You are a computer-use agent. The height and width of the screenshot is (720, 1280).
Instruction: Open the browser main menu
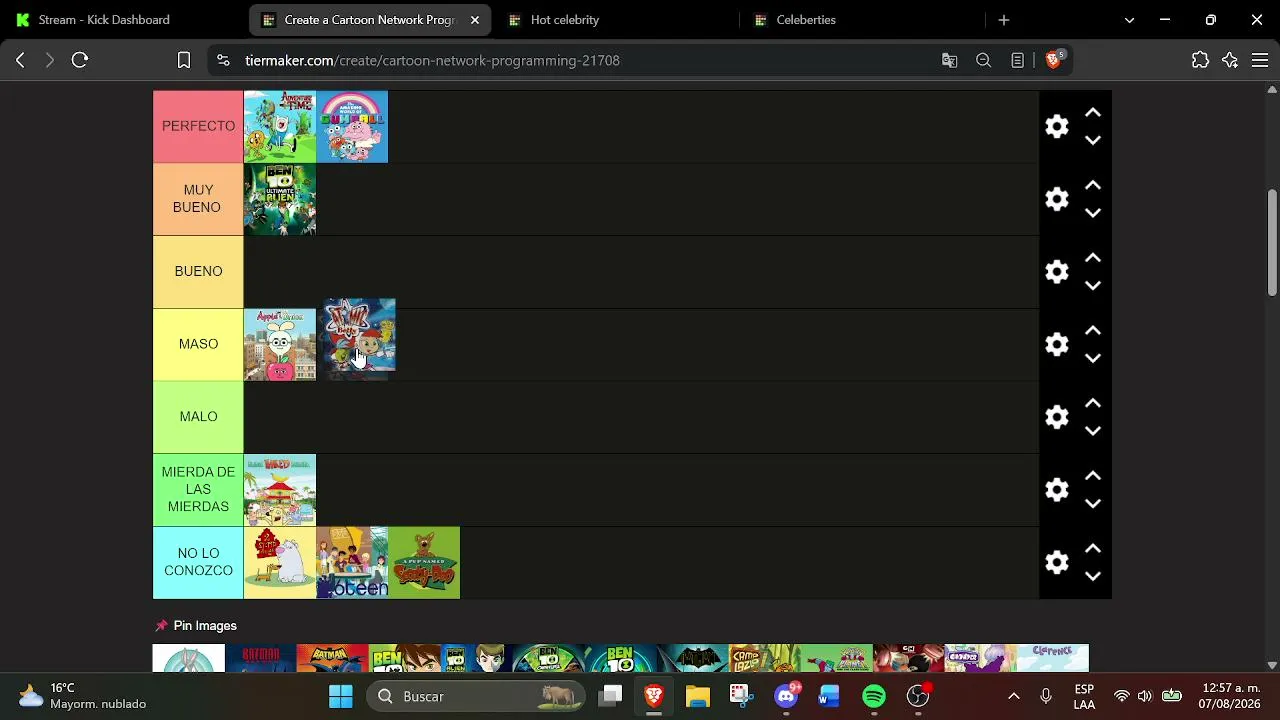[x=1260, y=60]
